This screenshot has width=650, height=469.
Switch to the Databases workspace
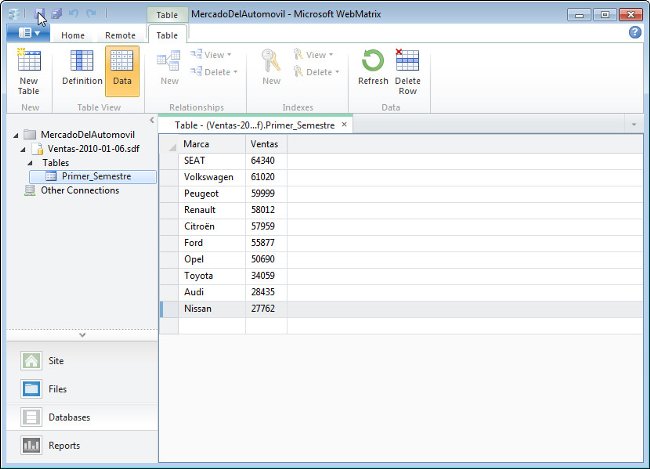click(x=82, y=417)
